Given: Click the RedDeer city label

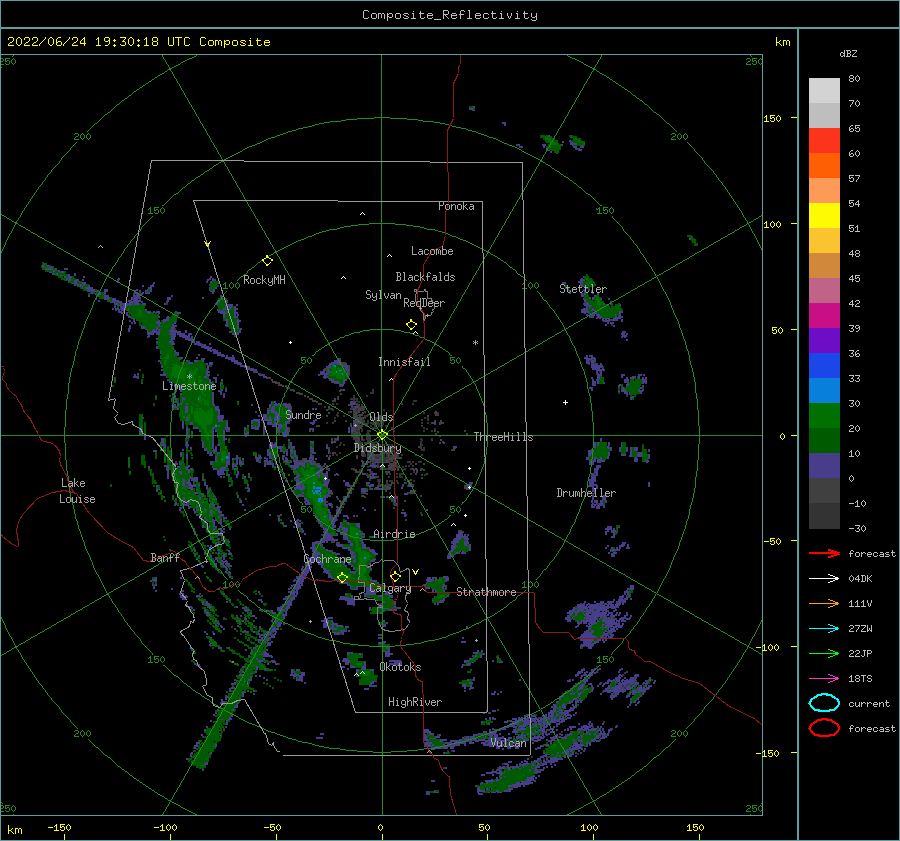Looking at the screenshot, I should coord(424,303).
